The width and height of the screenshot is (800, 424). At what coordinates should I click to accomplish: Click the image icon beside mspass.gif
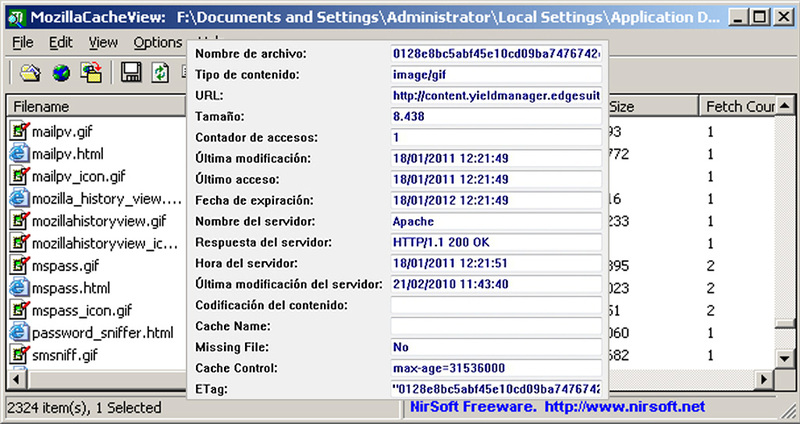coord(19,265)
